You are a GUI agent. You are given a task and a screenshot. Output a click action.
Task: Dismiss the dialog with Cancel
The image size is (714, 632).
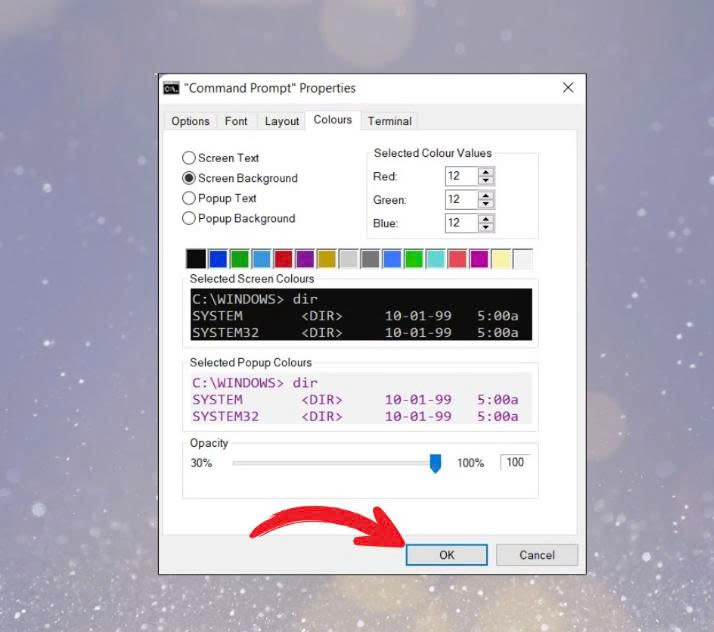coord(537,555)
